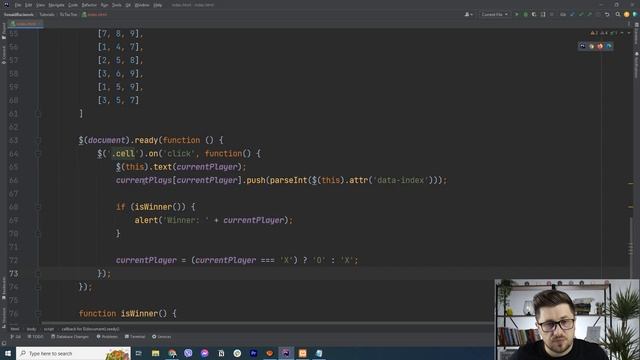Open the Refactor menu
This screenshot has height=360, width=640.
pos(89,5)
